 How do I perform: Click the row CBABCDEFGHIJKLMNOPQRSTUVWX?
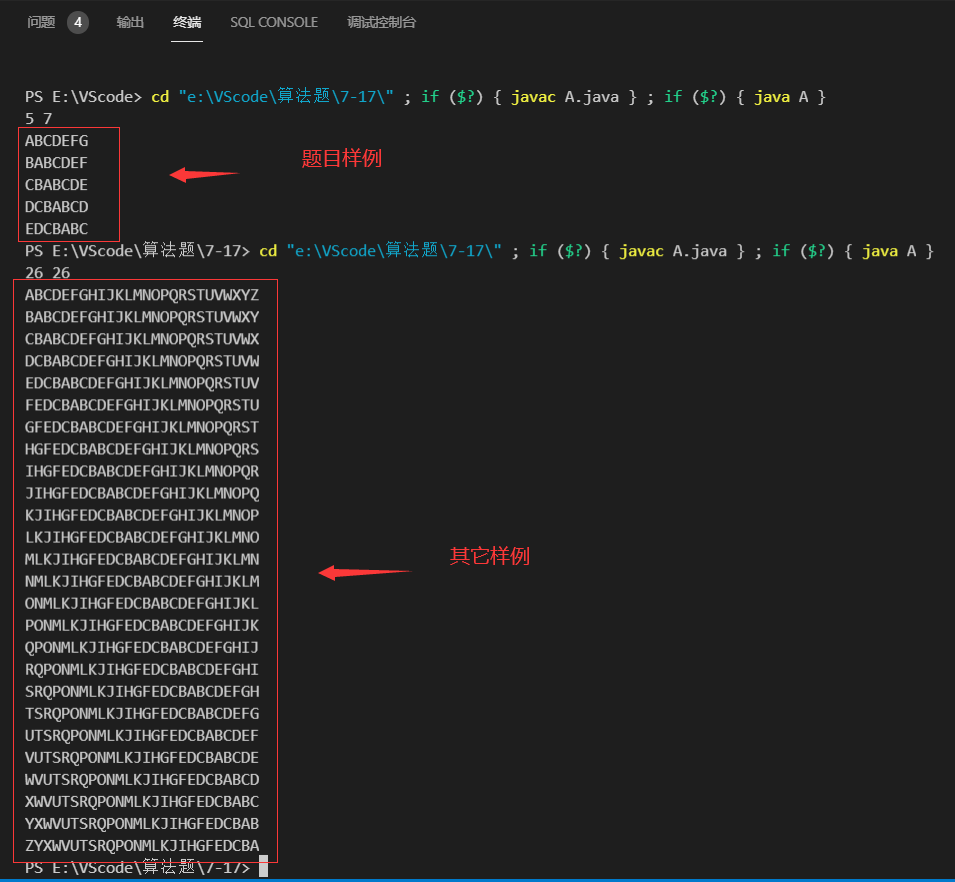[x=142, y=339]
